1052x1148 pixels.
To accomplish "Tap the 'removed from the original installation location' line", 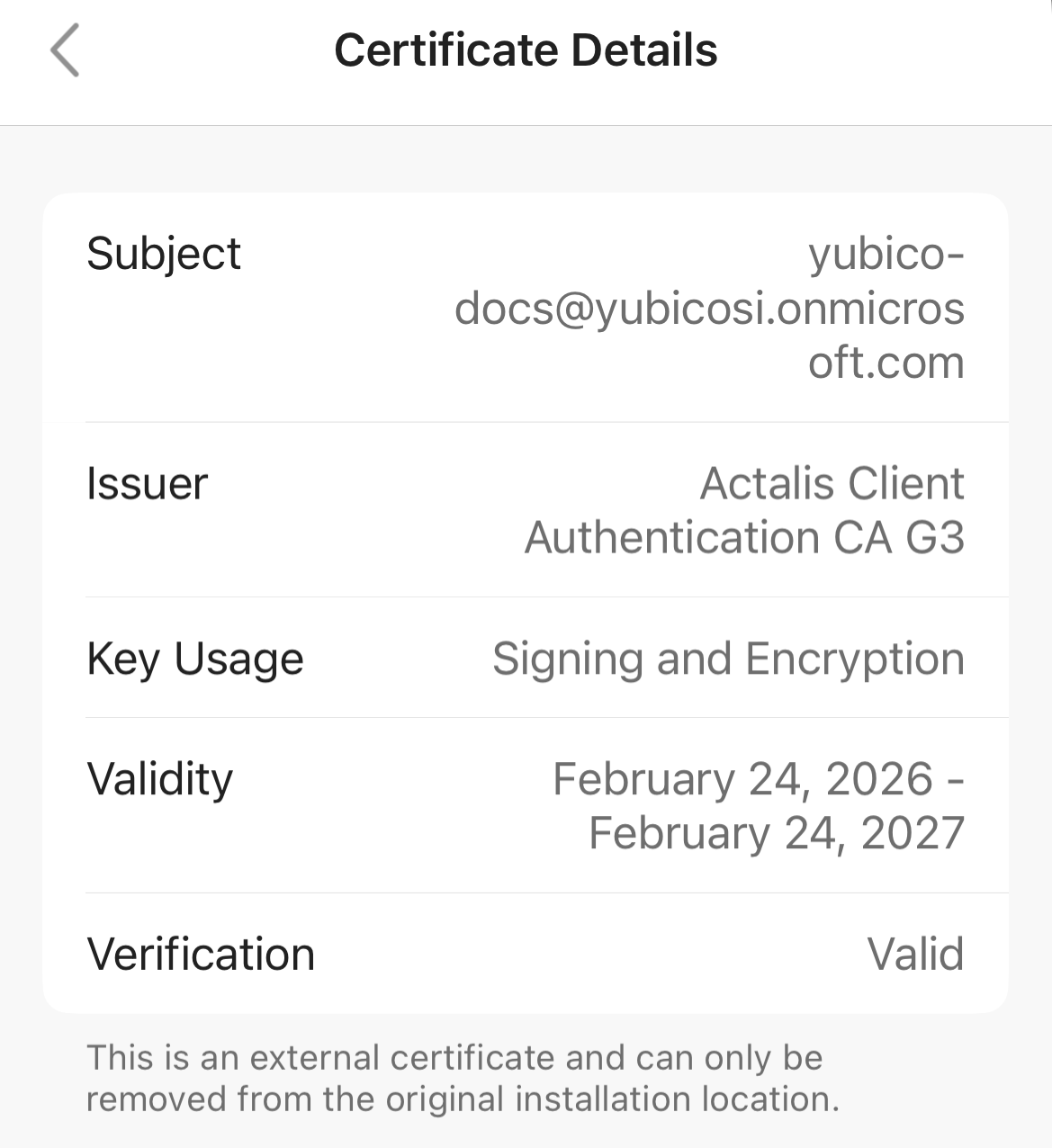I will (x=463, y=1099).
